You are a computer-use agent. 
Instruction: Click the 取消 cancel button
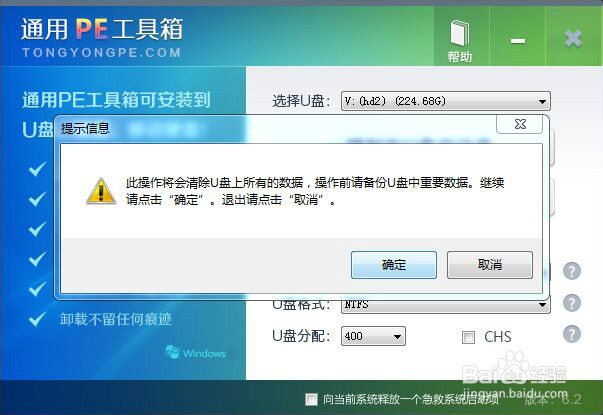[490, 265]
